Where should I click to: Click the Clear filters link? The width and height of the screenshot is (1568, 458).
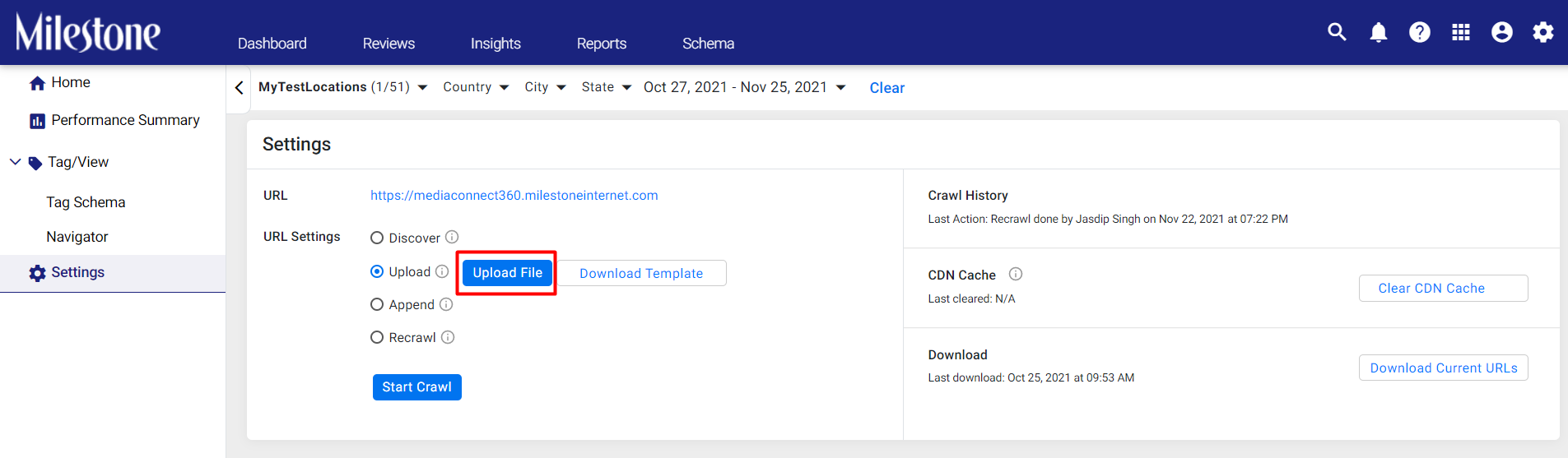point(887,88)
